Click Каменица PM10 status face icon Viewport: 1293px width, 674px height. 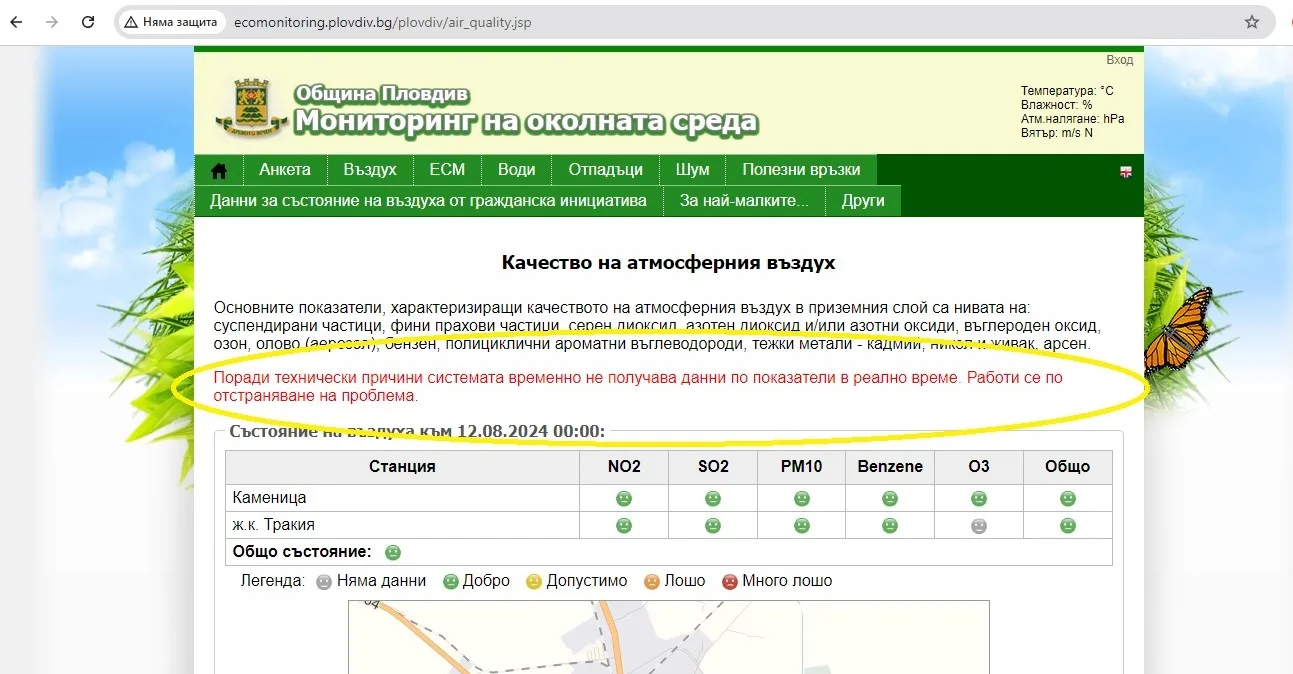pyautogui.click(x=802, y=498)
